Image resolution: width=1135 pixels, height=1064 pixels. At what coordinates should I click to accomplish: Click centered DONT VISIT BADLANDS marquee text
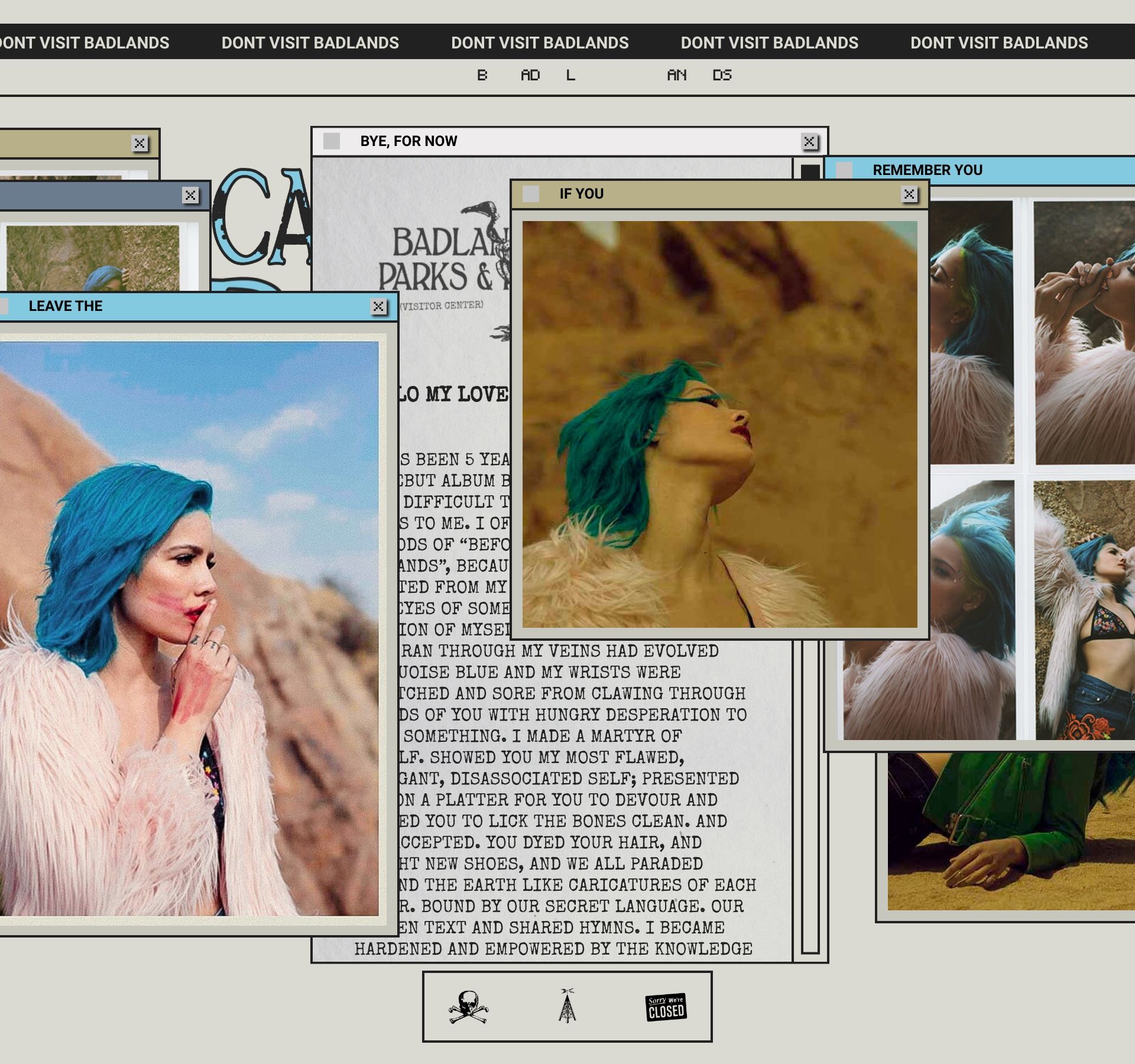(x=540, y=43)
